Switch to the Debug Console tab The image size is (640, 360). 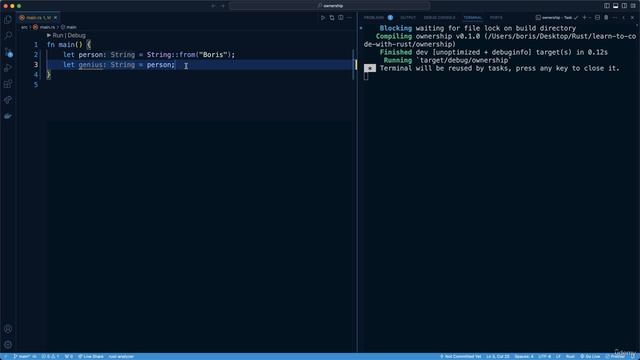439,18
